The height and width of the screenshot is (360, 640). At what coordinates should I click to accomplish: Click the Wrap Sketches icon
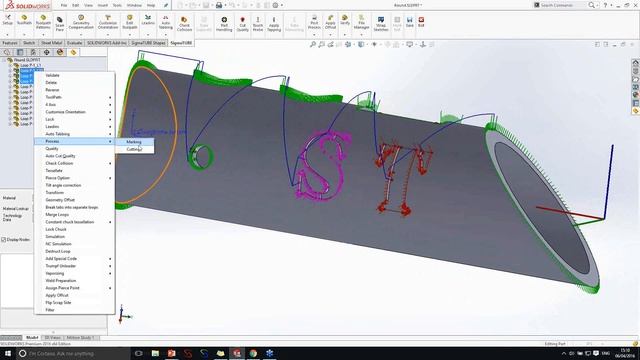click(381, 24)
